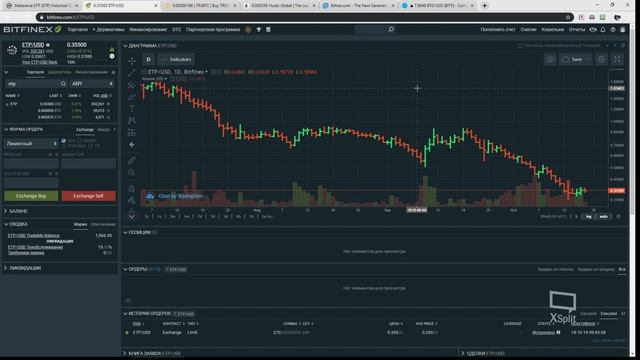Collapse the Orders (Ордеры) panel
This screenshot has width=640, height=360.
[125, 269]
